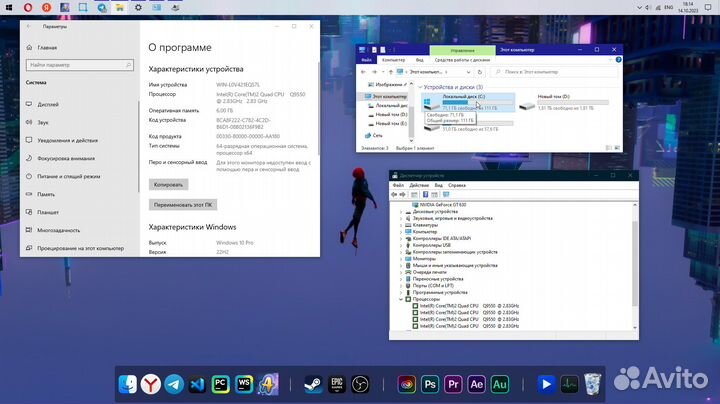Click back arrow in Device Manager toolbar

coord(394,195)
